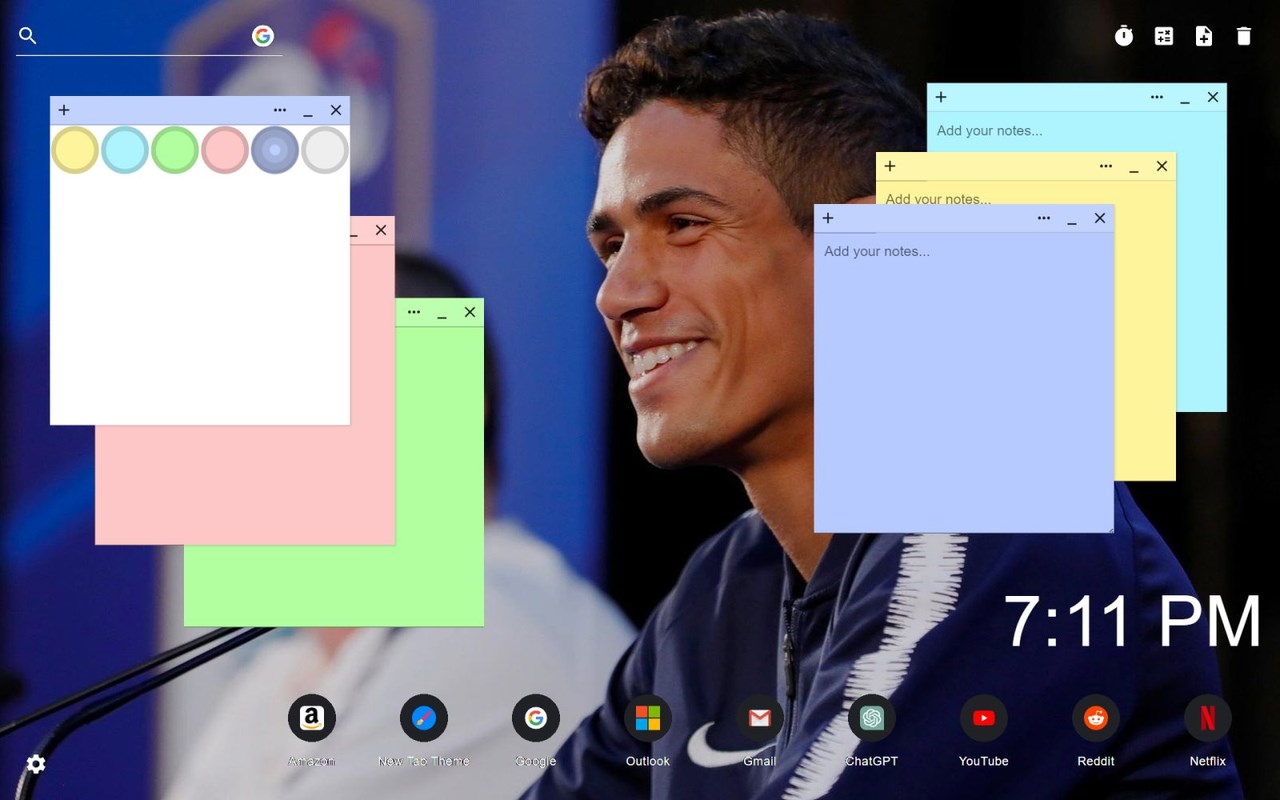This screenshot has height=800, width=1280.
Task: Click in the cyan note text area
Action: click(x=1076, y=131)
